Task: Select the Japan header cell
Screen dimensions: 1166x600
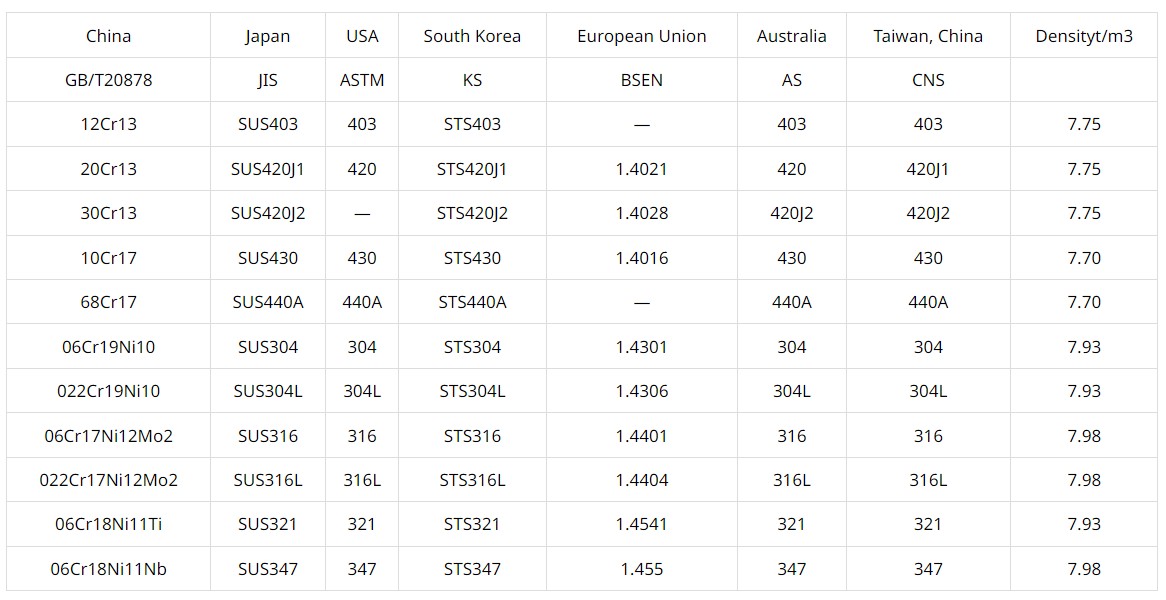Action: tap(267, 36)
